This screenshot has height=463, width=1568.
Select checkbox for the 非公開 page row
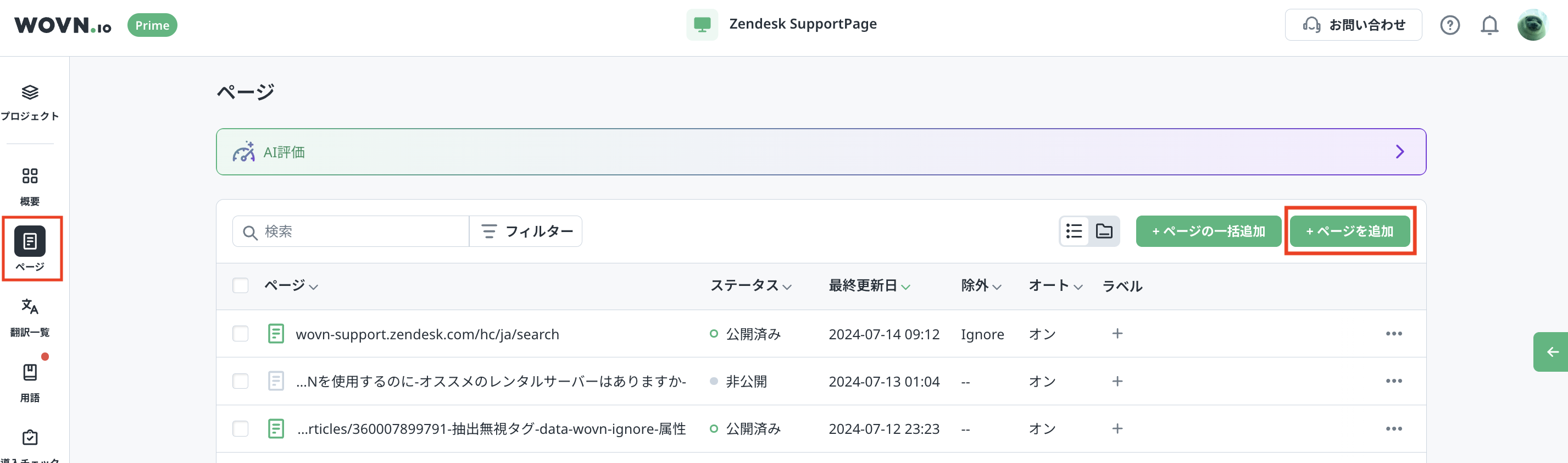coord(241,382)
